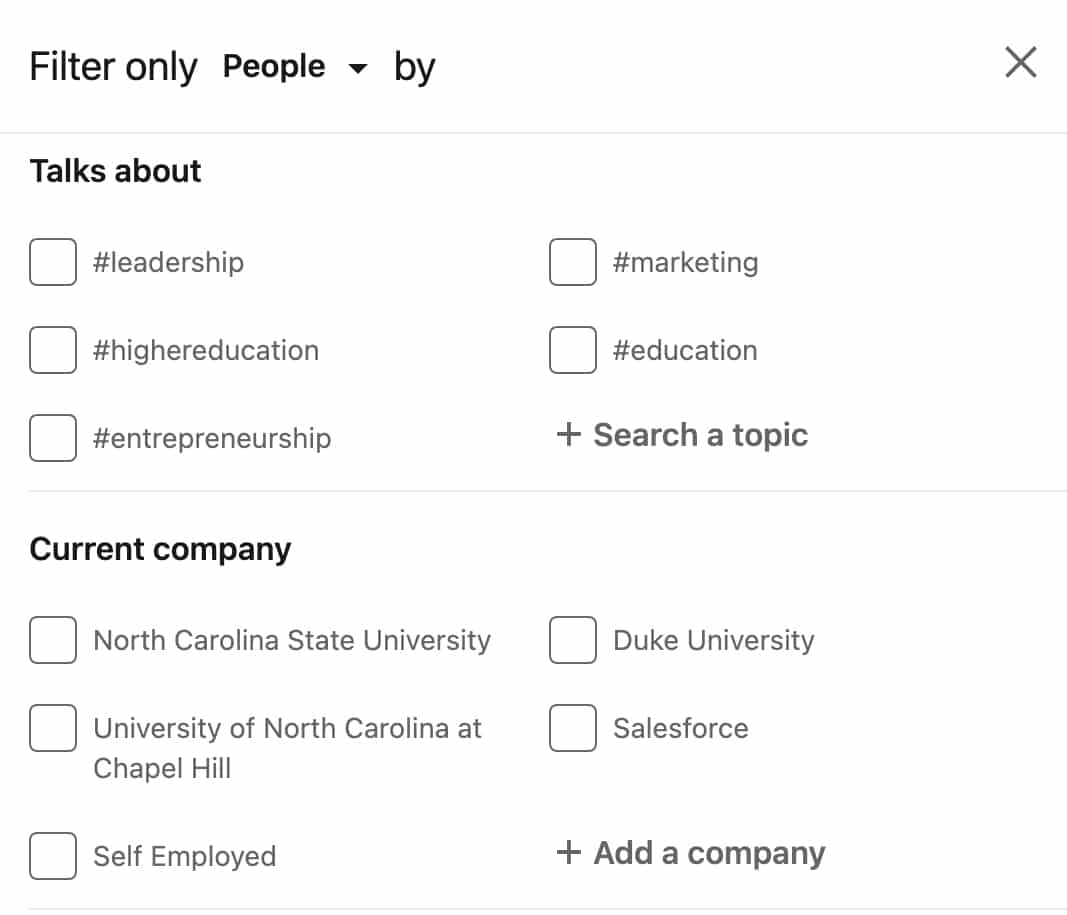The width and height of the screenshot is (1067, 915).
Task: Tick the Self Employed checkbox
Action: [x=53, y=856]
